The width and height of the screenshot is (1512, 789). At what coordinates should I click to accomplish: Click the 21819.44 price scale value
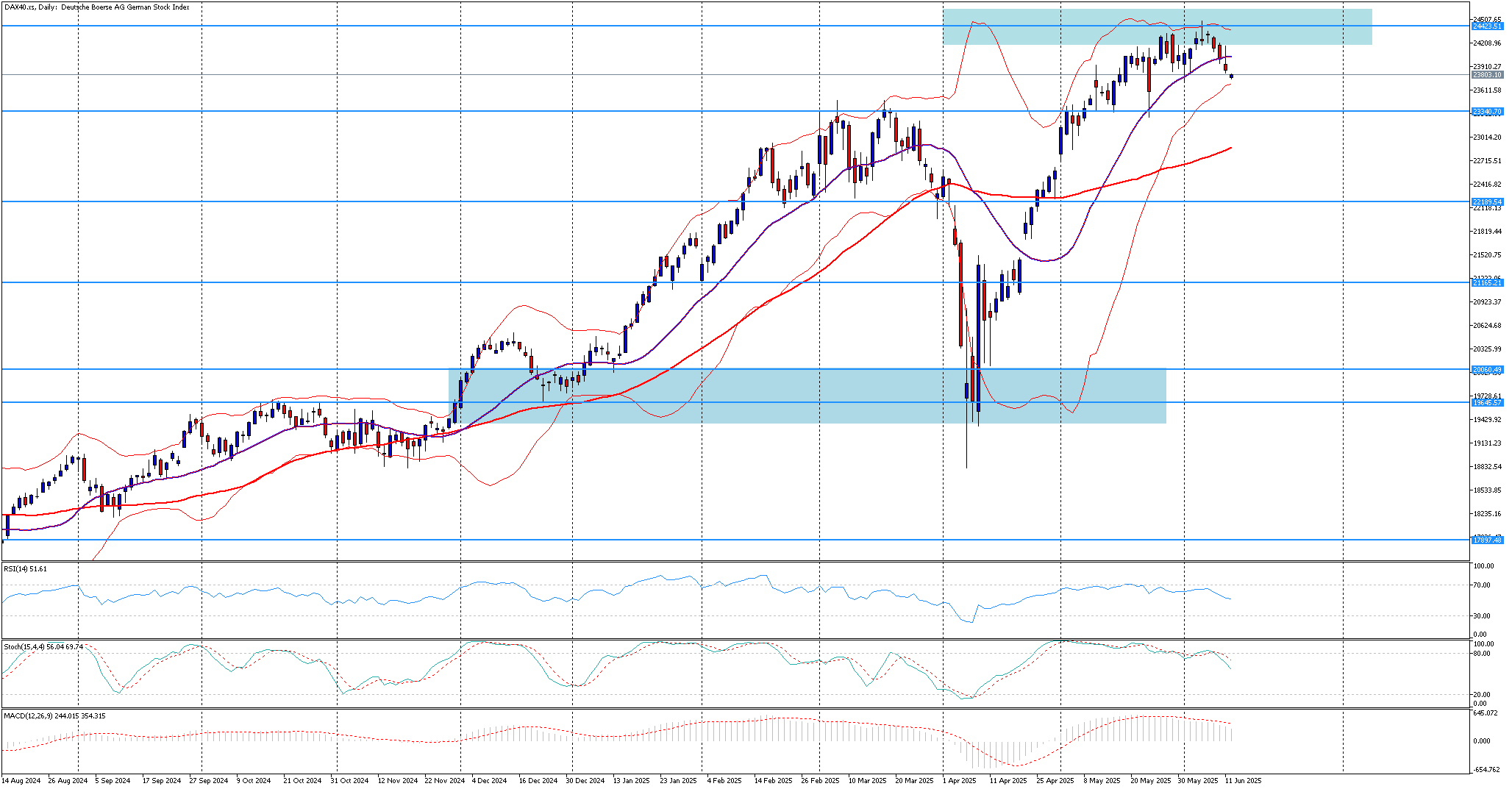tap(1487, 232)
